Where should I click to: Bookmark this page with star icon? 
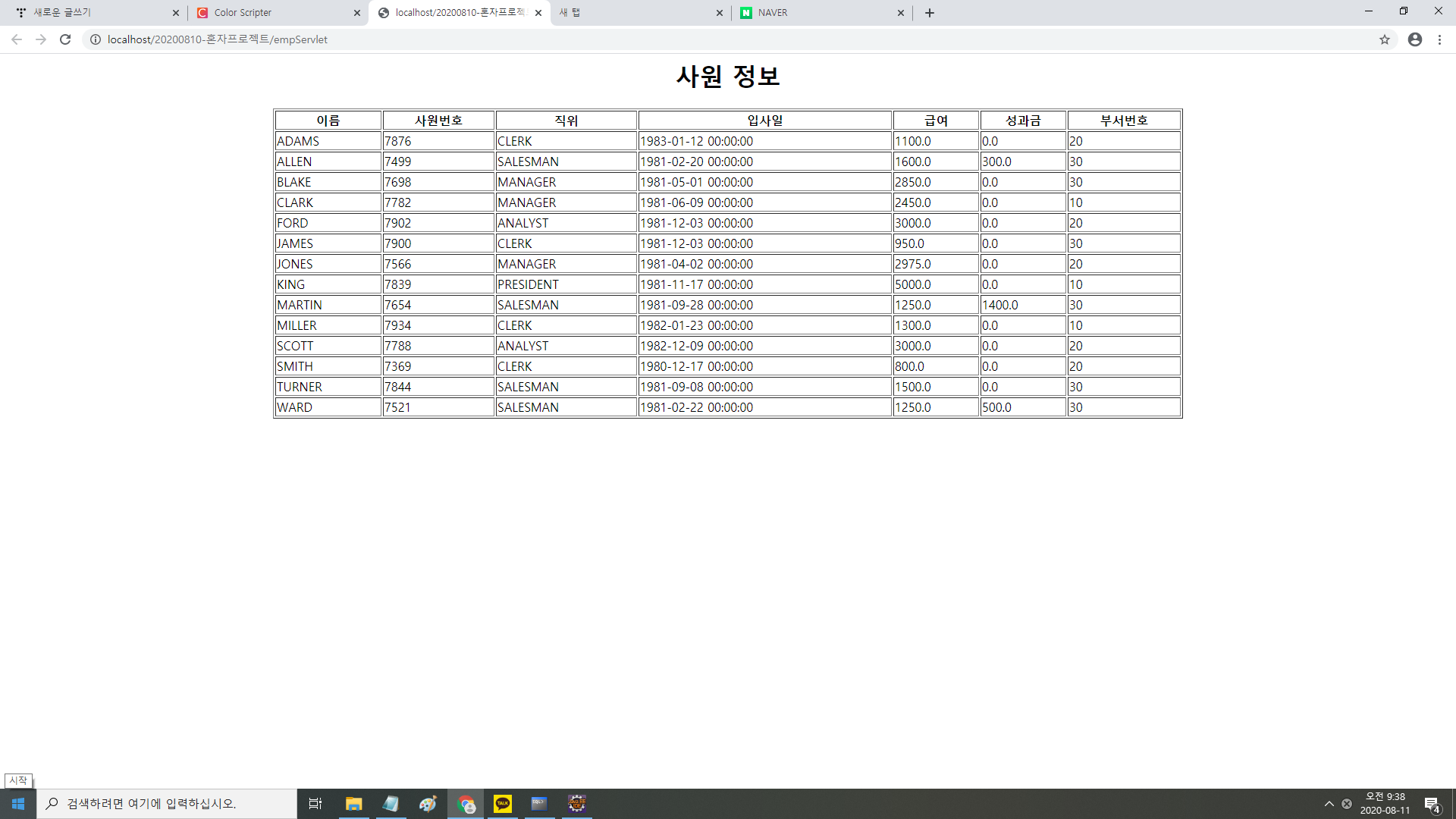coord(1385,39)
